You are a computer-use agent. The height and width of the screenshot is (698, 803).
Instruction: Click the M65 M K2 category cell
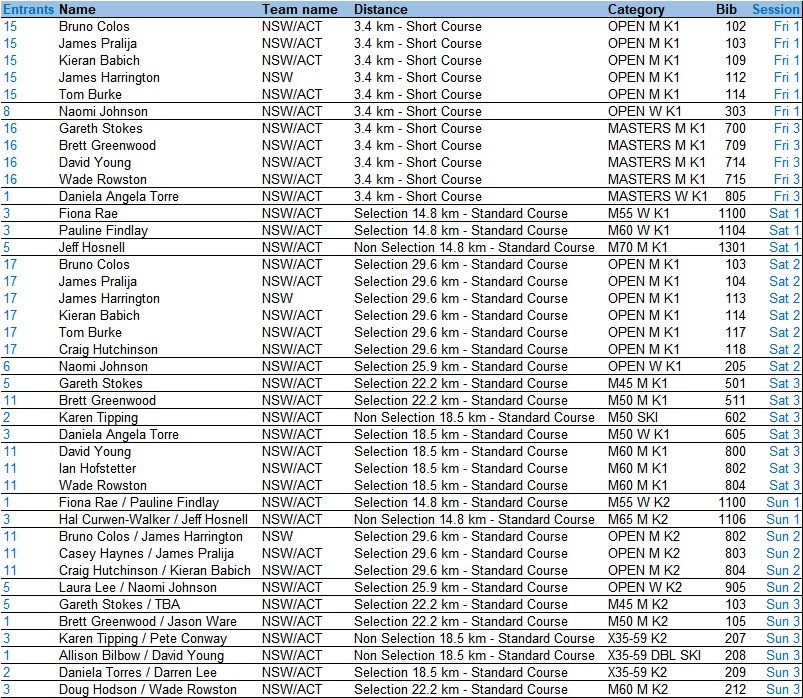pyautogui.click(x=638, y=520)
